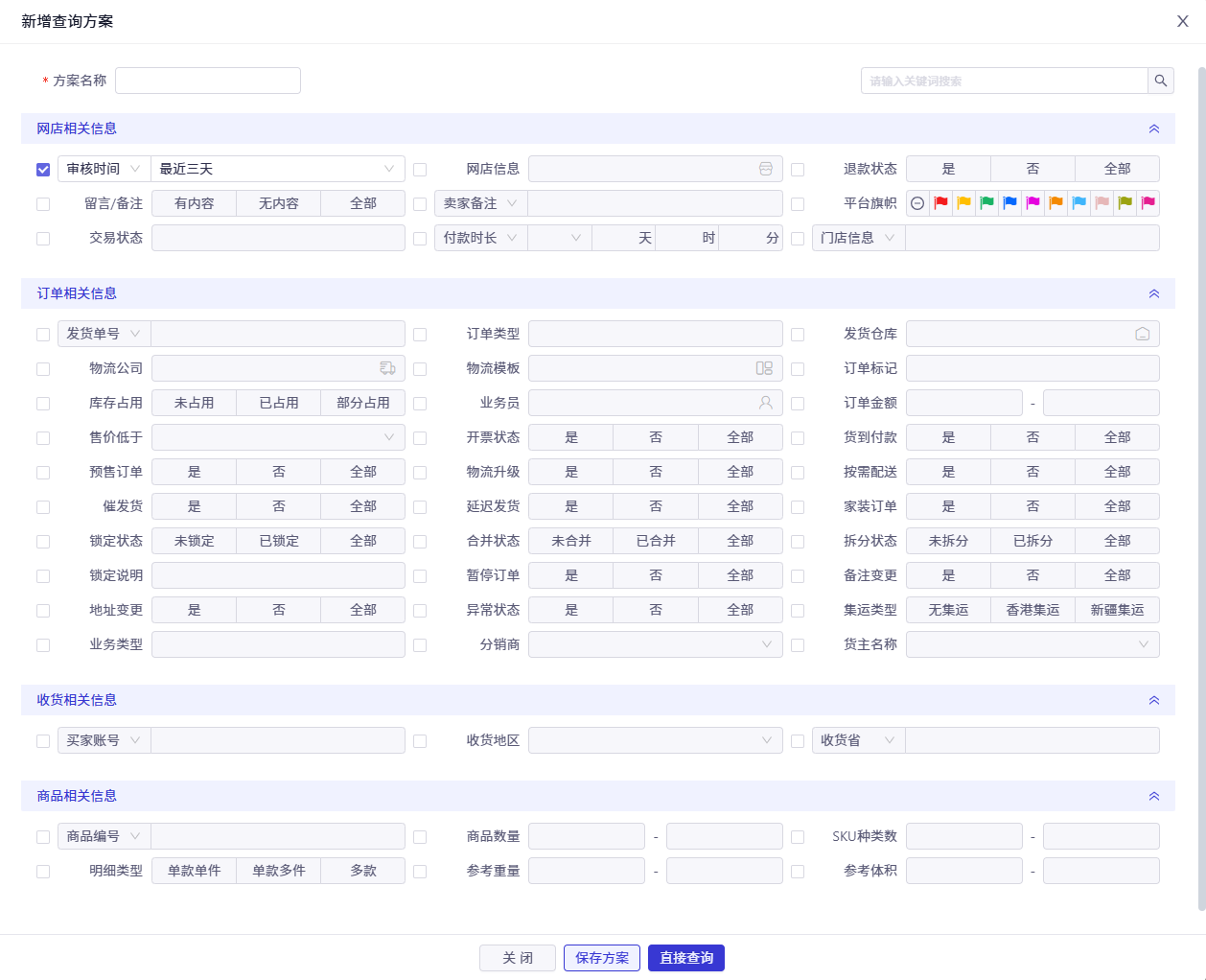The width and height of the screenshot is (1206, 980).
Task: Select the red flag in 平台旗帜
Action: tap(940, 203)
